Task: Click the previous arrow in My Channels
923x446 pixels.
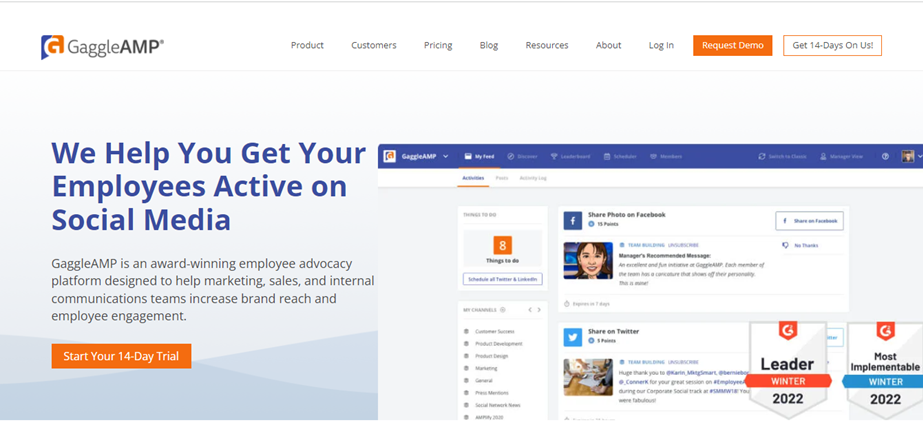Action: pyautogui.click(x=529, y=310)
